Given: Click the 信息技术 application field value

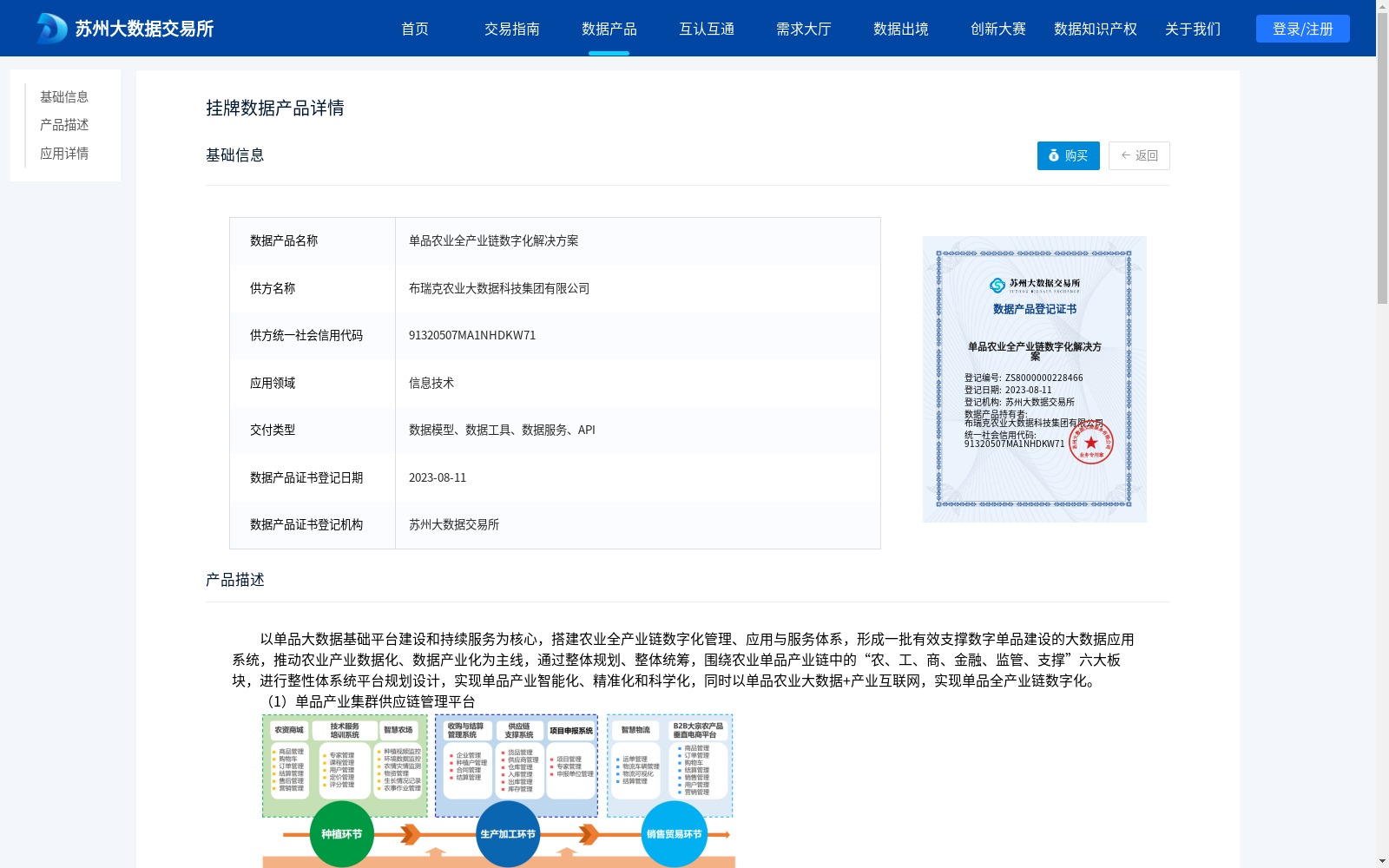Looking at the screenshot, I should [x=638, y=383].
